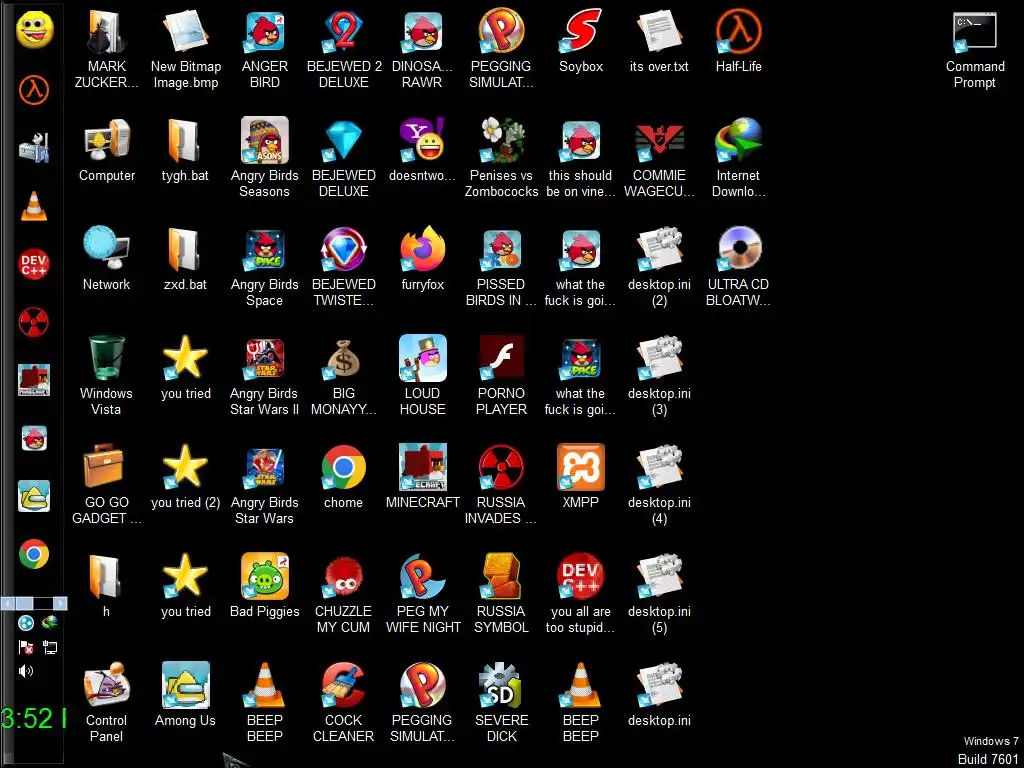Open the Among Us desktop shortcut
This screenshot has width=1024, height=768.
click(x=185, y=696)
